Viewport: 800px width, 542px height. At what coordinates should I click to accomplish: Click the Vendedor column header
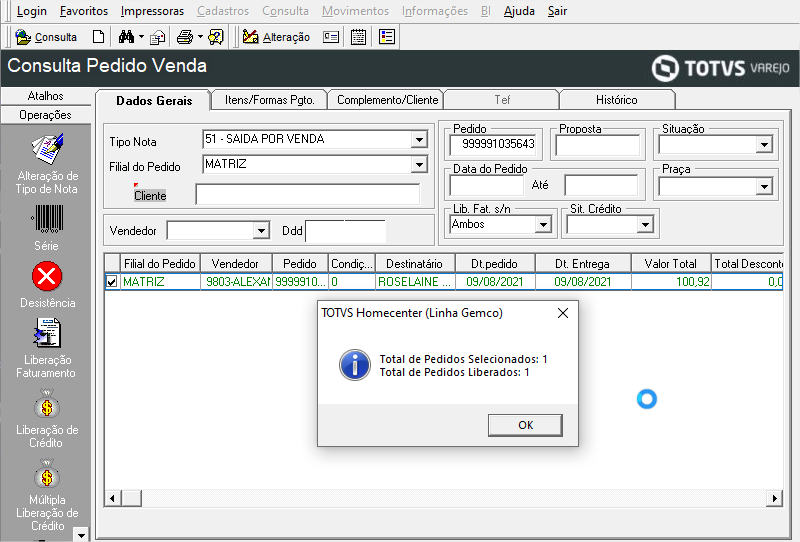coord(235,264)
